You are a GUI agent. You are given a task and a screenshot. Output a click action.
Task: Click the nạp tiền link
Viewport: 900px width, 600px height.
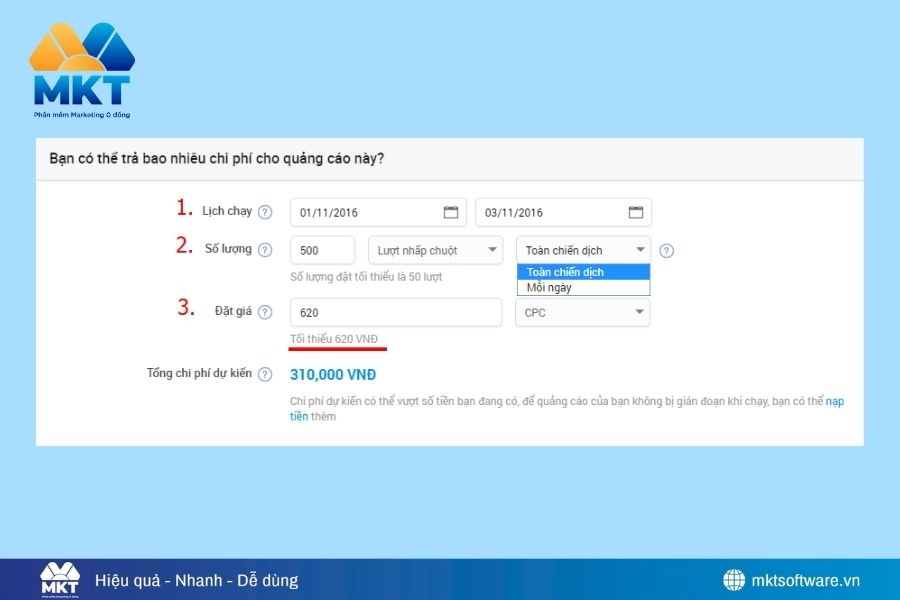point(836,401)
